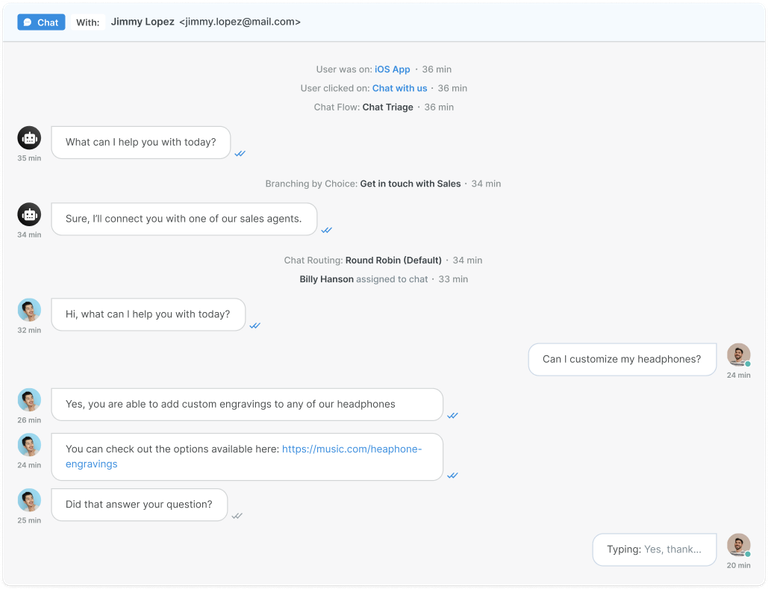Viewport: 768px width, 589px height.
Task: Click customer avatar beside Typing indicator
Action: tap(739, 545)
